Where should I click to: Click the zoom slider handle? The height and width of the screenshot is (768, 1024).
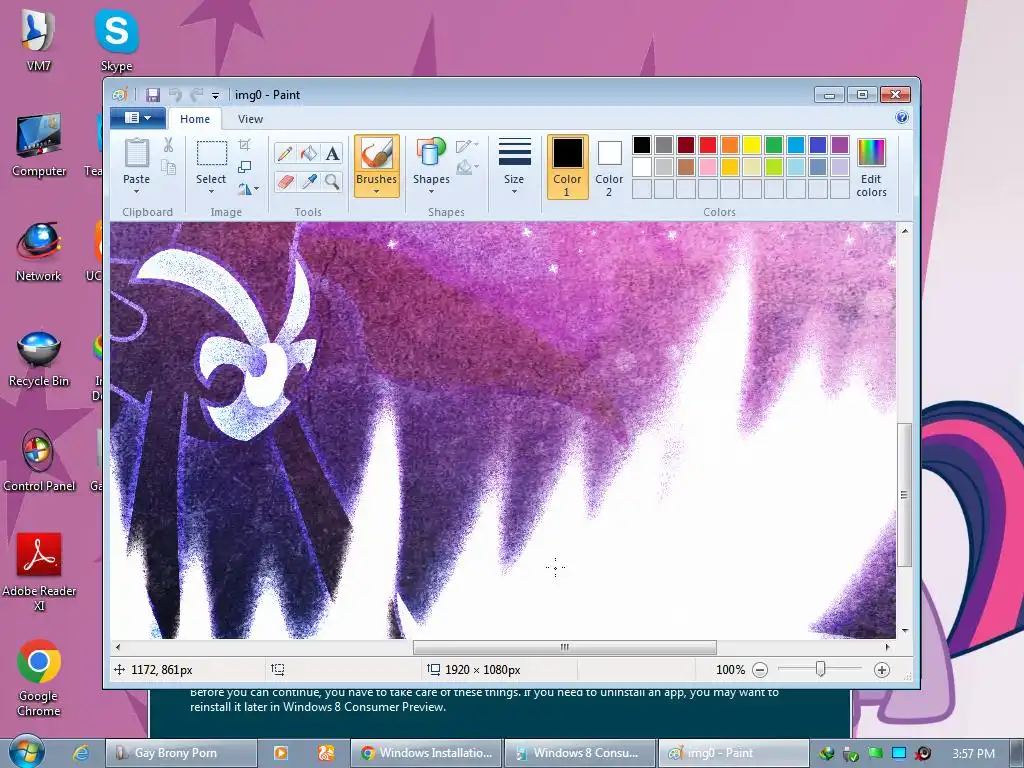pos(821,669)
